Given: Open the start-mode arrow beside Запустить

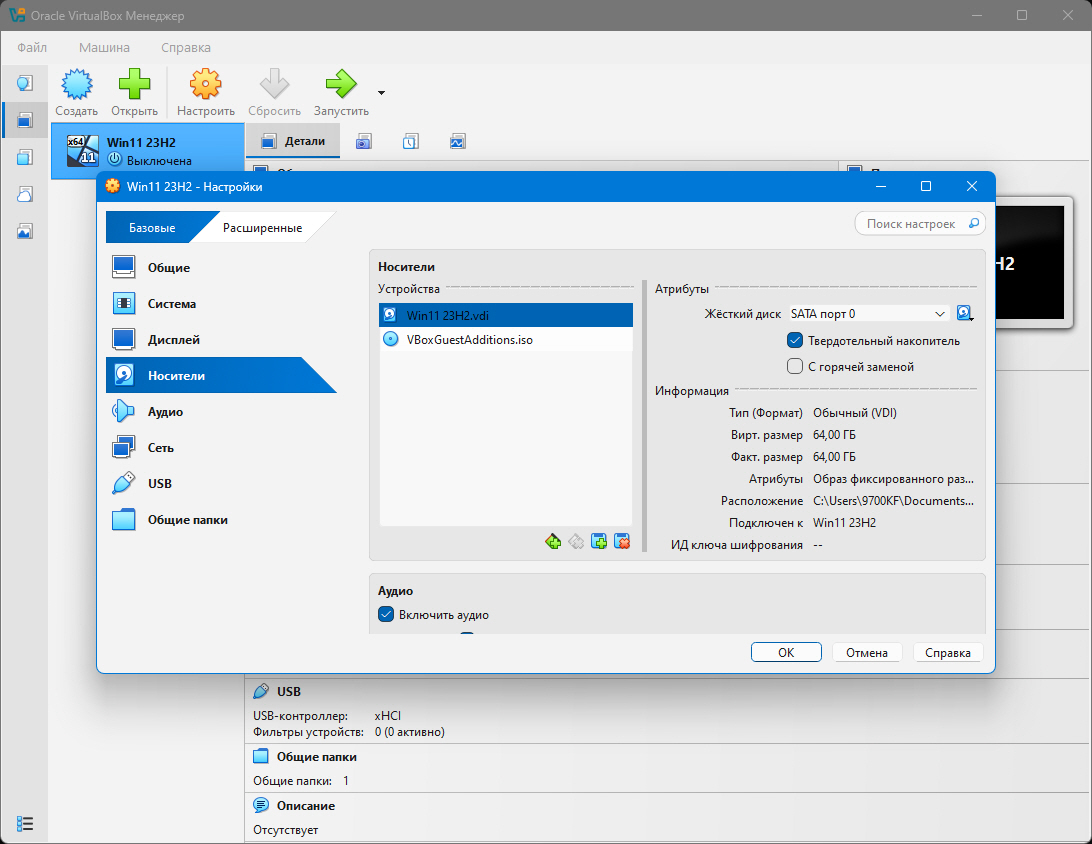Looking at the screenshot, I should click(x=381, y=93).
